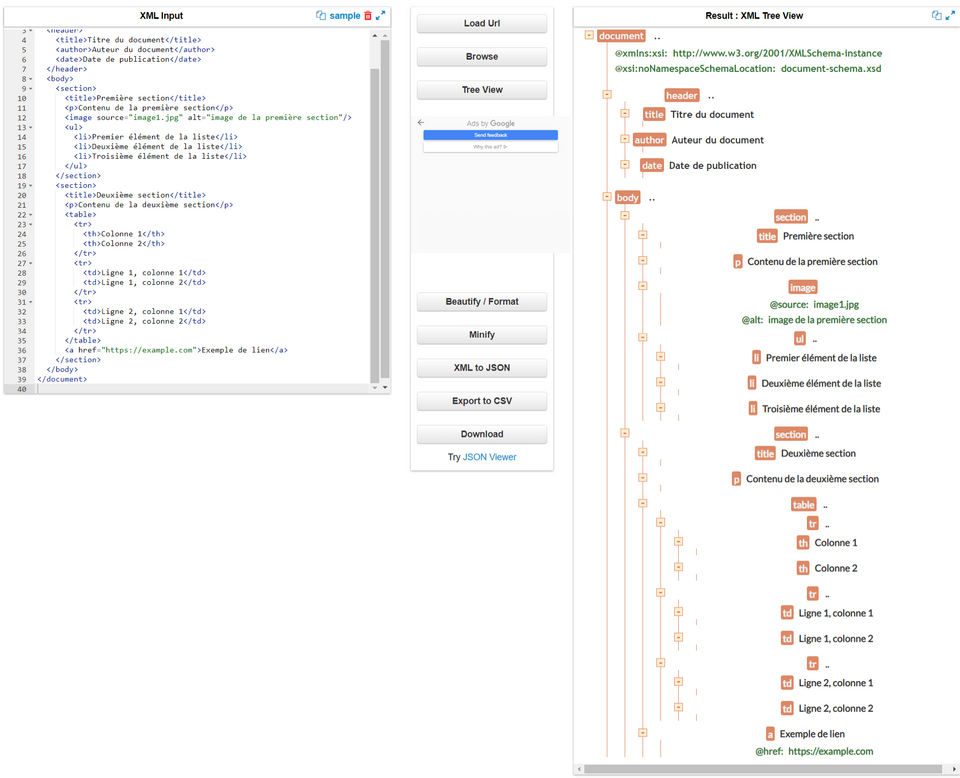Collapse the author node toggle

[x=624, y=139]
